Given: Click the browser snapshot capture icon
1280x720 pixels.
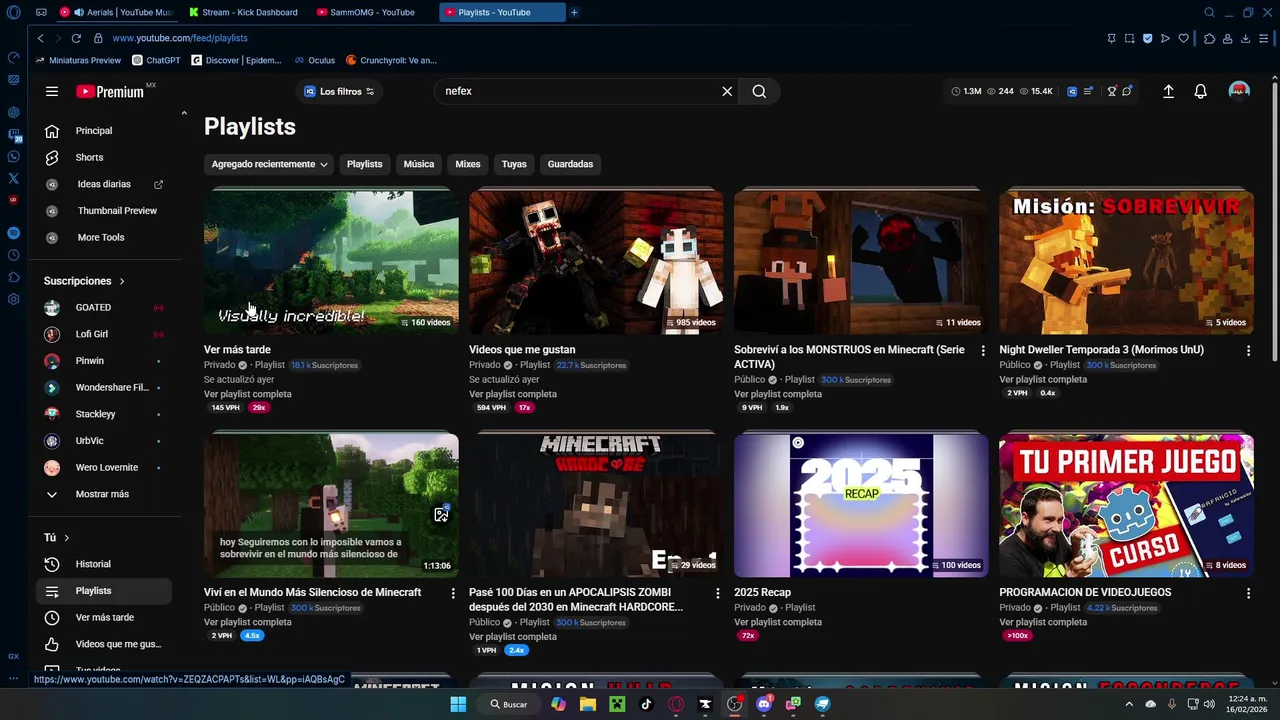Looking at the screenshot, I should pos(1129,38).
